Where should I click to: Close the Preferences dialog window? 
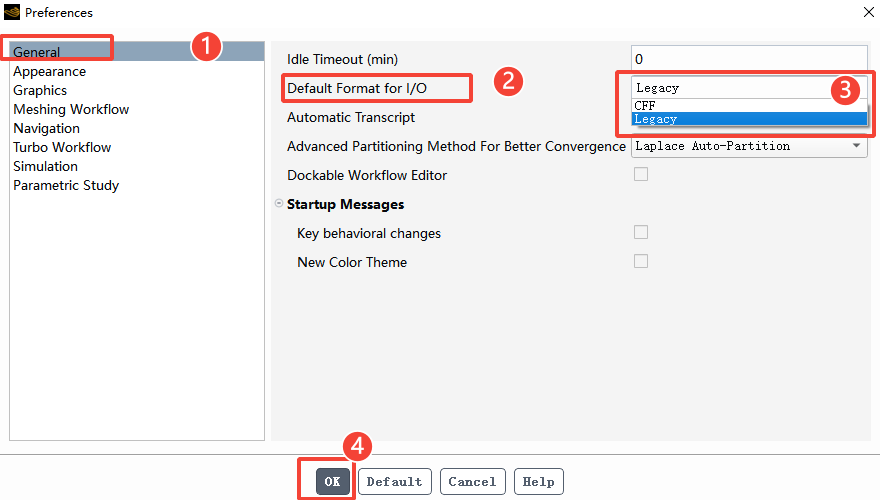coord(866,12)
